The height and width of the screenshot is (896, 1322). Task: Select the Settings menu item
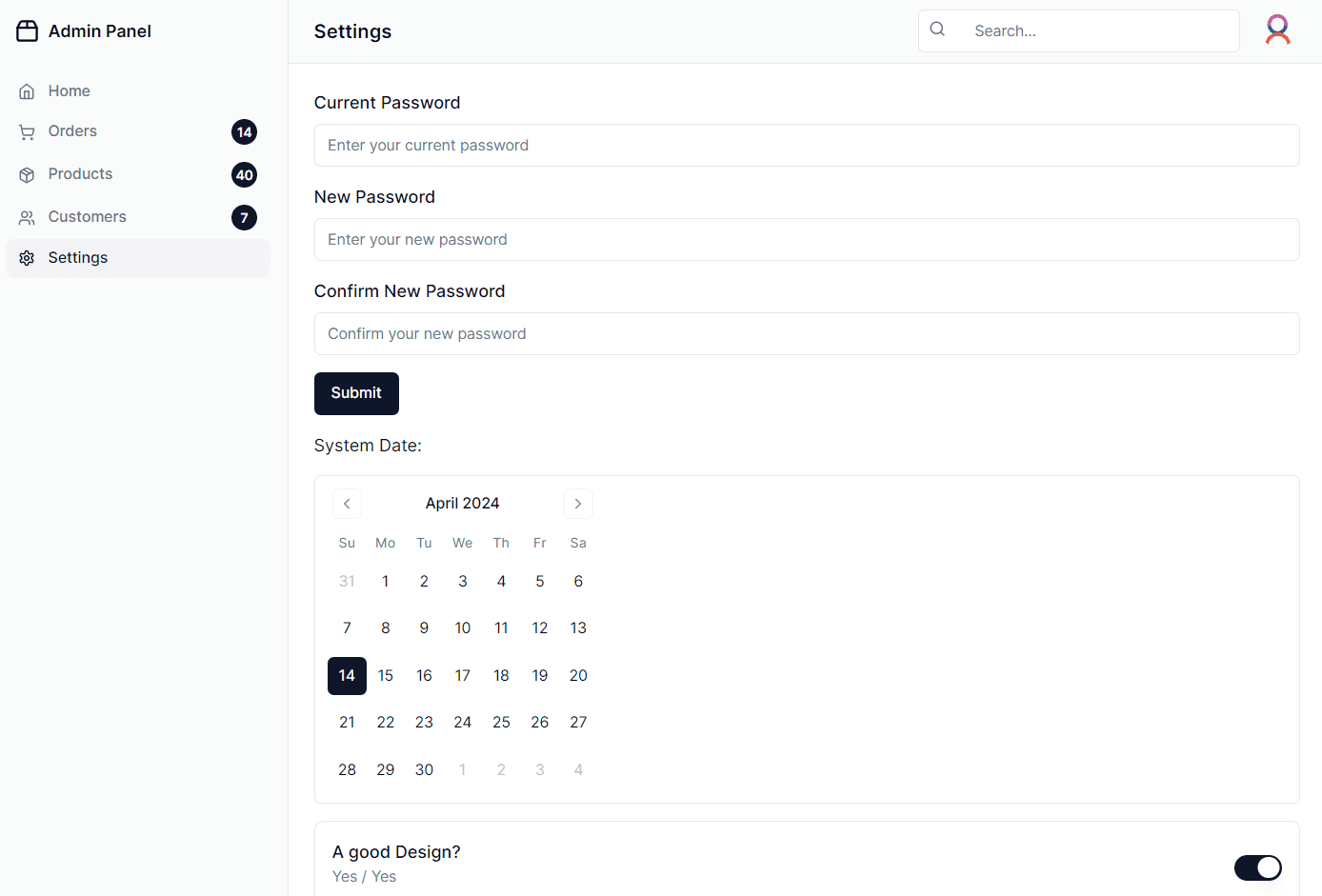point(138,258)
